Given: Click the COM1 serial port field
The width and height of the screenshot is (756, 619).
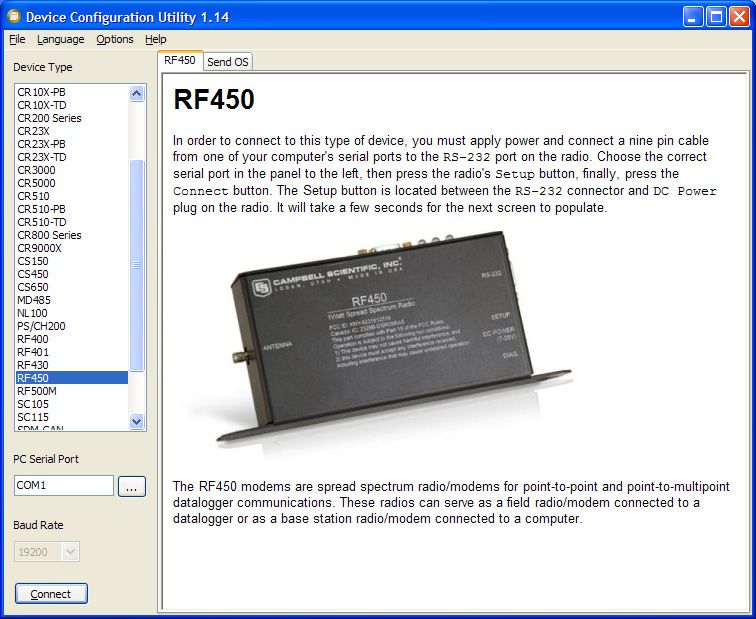Looking at the screenshot, I should pyautogui.click(x=64, y=485).
